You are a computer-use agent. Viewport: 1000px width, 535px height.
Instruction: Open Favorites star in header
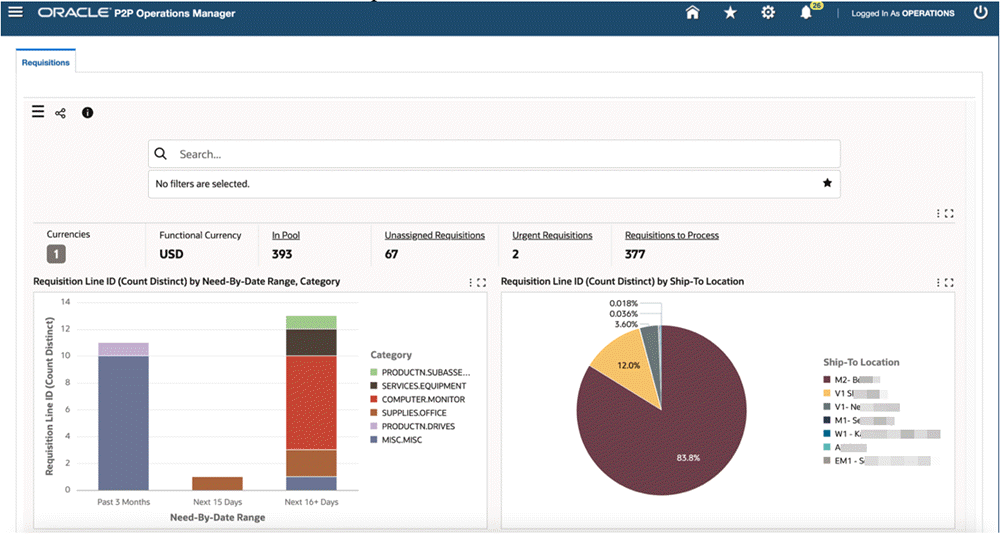click(730, 13)
